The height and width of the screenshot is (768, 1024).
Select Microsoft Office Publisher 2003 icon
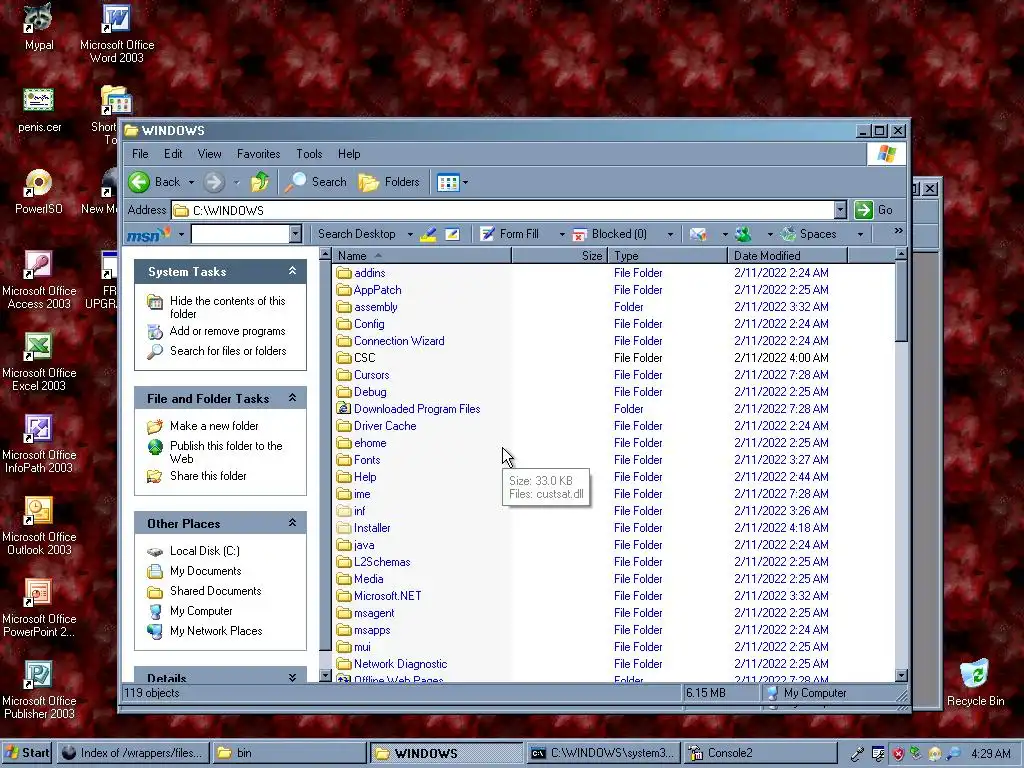click(x=39, y=690)
